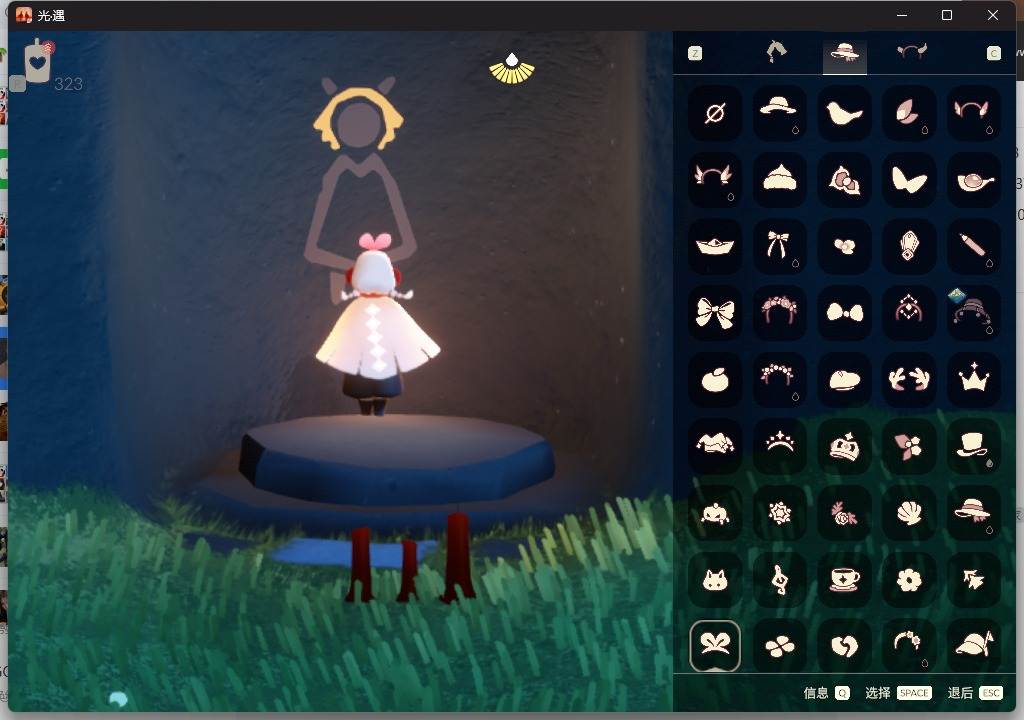
Task: Select the flower crown with large pink roses
Action: 779,313
